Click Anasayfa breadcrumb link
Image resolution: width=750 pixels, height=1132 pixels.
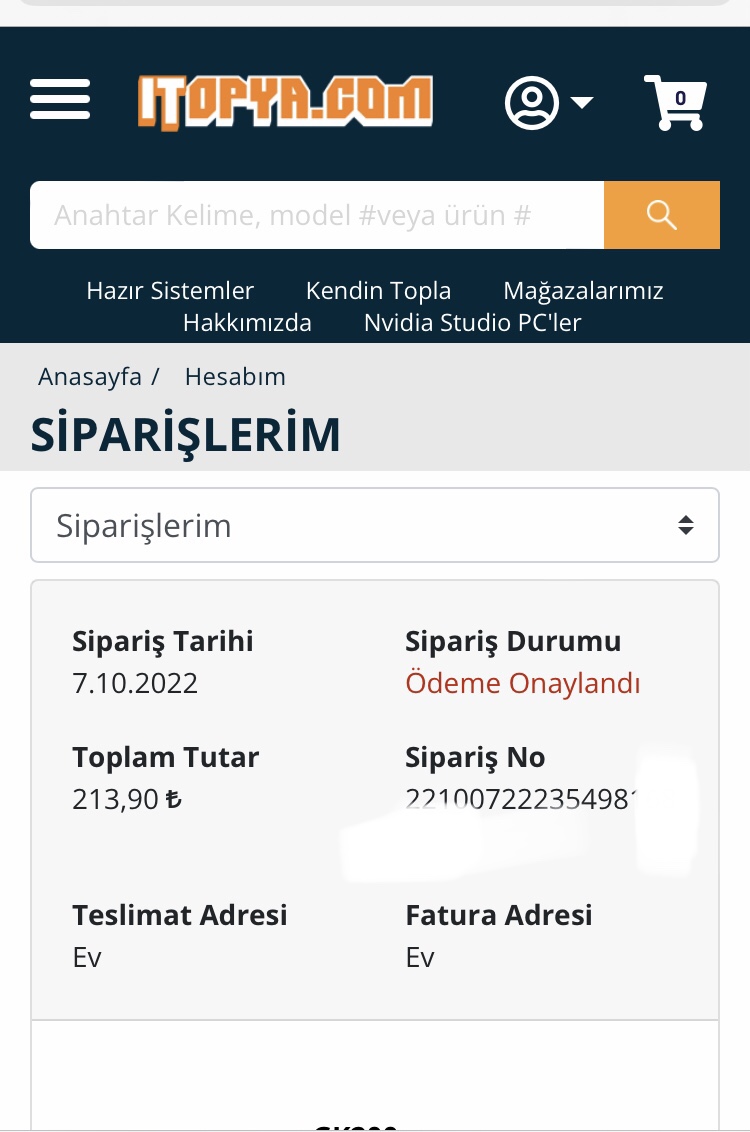(x=89, y=377)
